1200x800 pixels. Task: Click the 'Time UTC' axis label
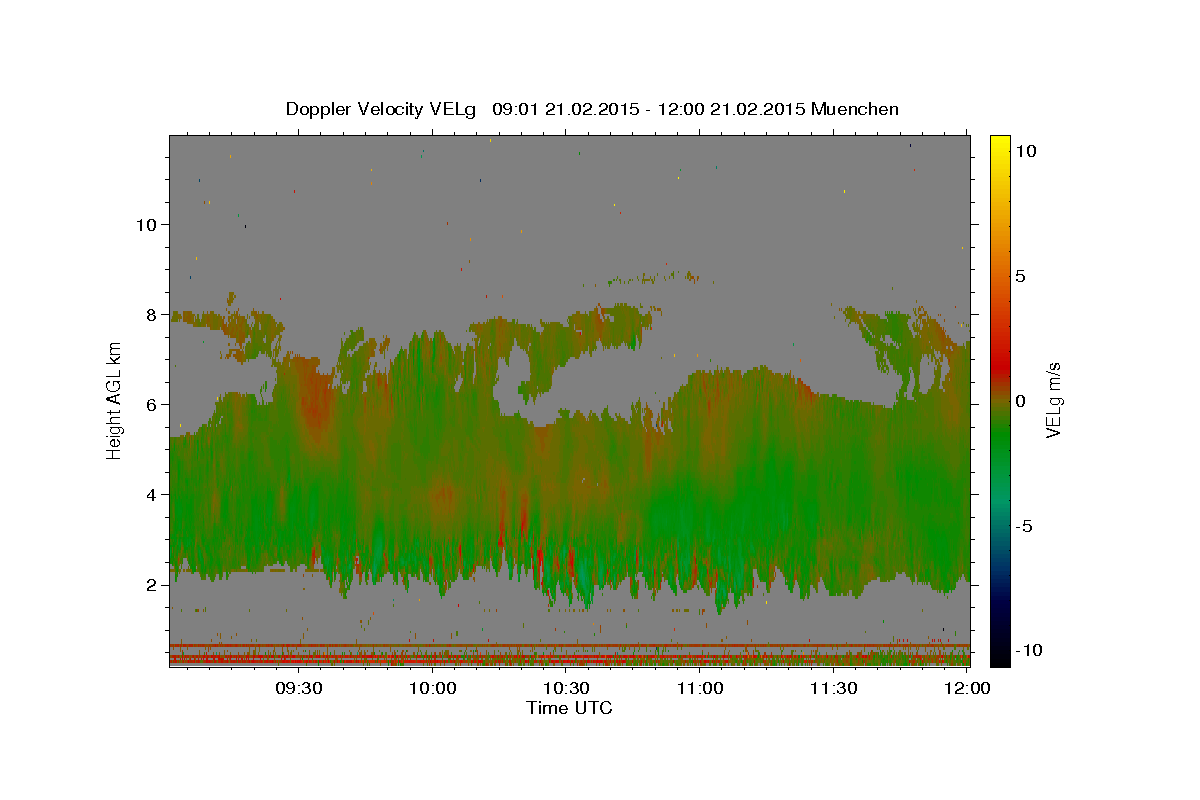569,708
